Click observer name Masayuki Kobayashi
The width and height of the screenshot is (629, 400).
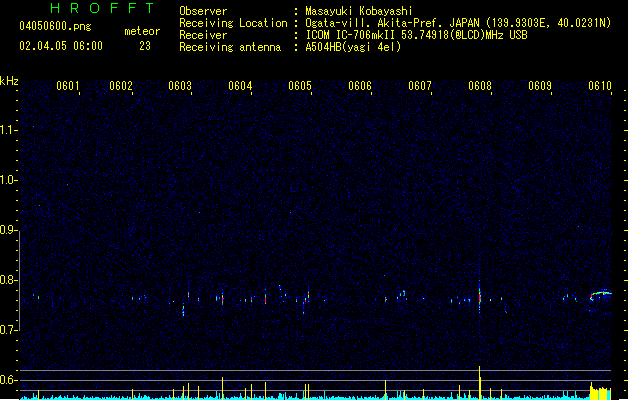click(x=359, y=11)
